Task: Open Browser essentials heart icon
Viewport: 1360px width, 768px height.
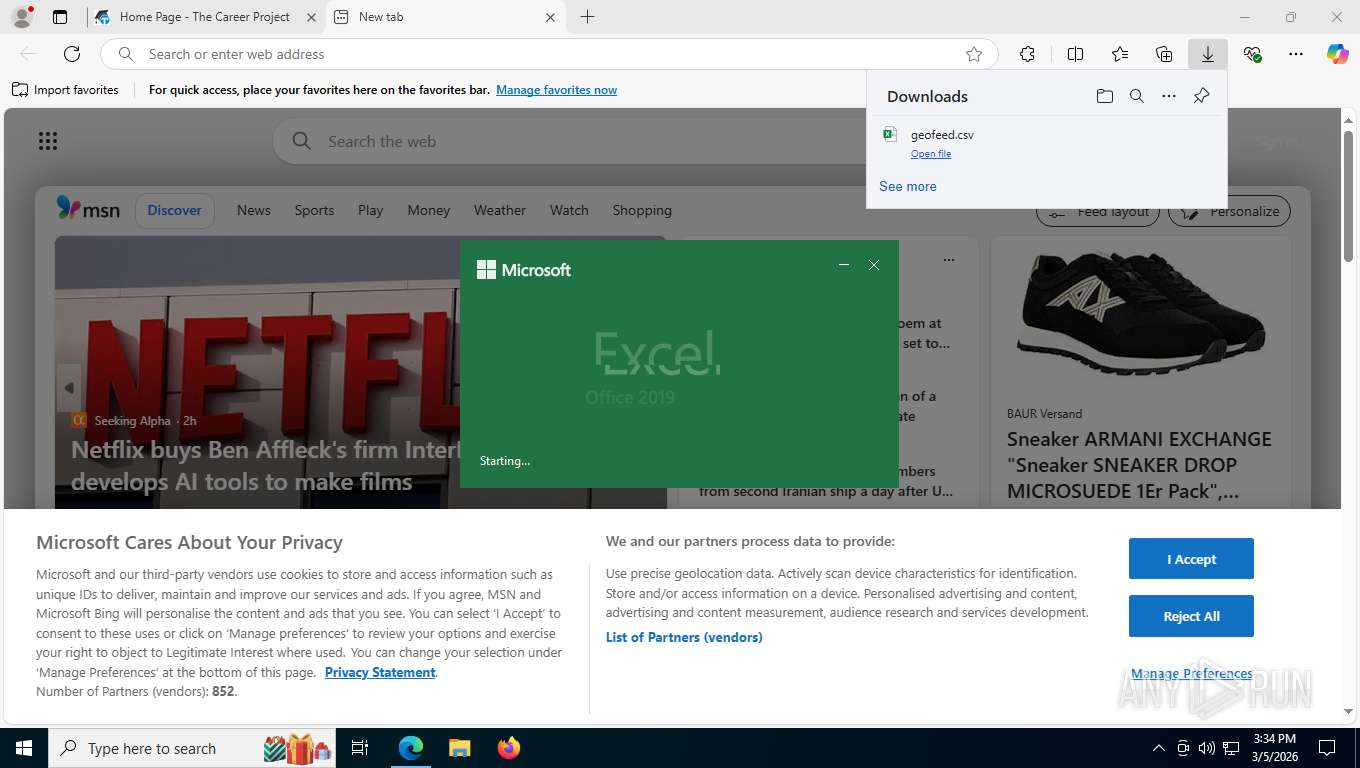Action: (1252, 54)
